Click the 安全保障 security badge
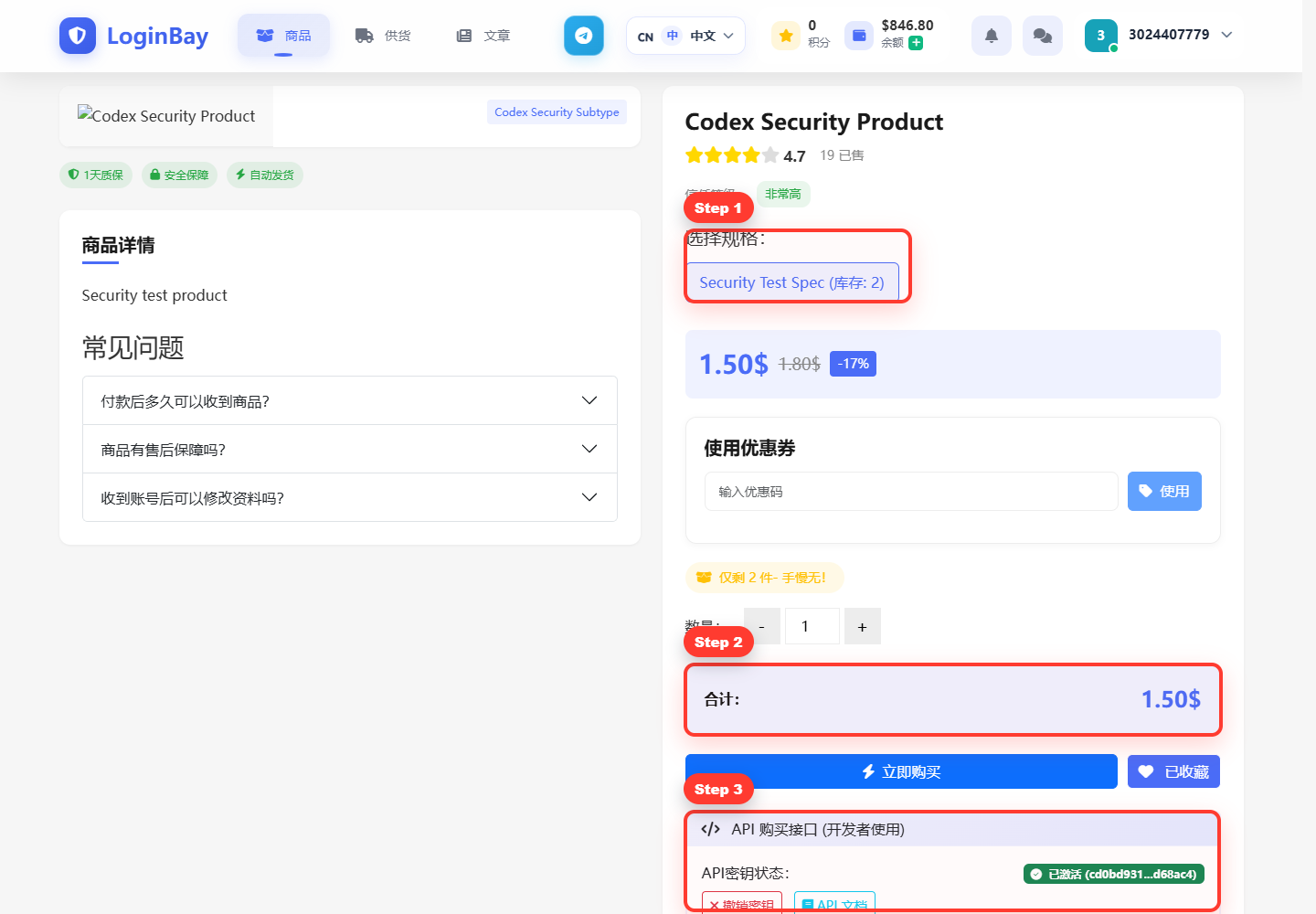 tap(179, 175)
